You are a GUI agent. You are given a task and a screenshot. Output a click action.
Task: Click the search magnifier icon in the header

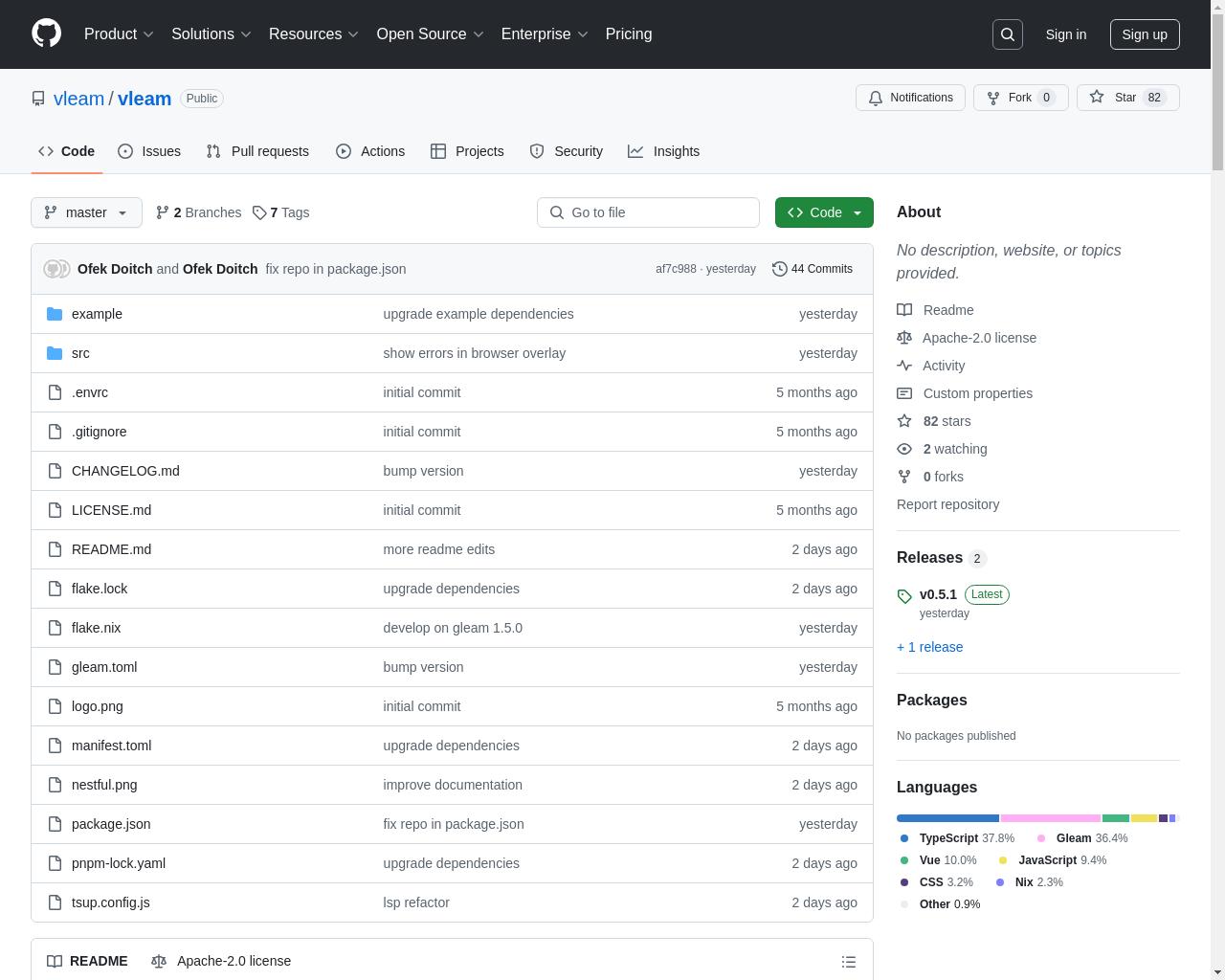pos(1008,34)
